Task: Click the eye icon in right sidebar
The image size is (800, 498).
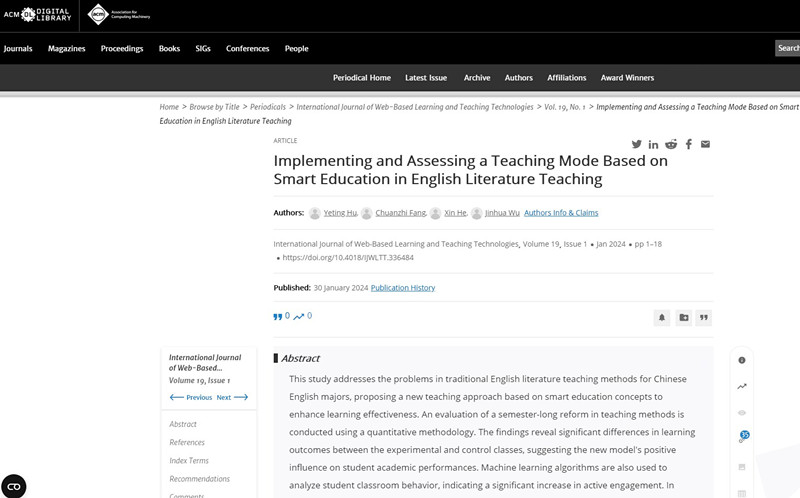Action: 742,413
